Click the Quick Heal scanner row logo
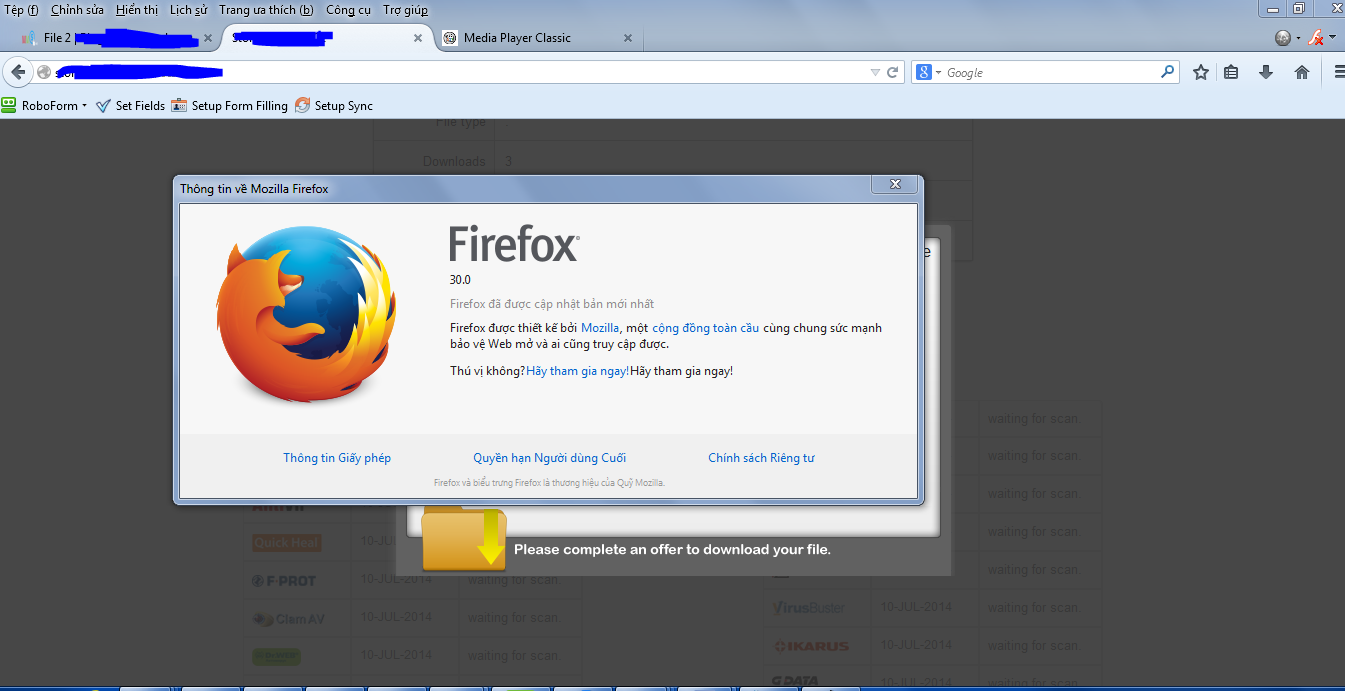 tap(286, 543)
